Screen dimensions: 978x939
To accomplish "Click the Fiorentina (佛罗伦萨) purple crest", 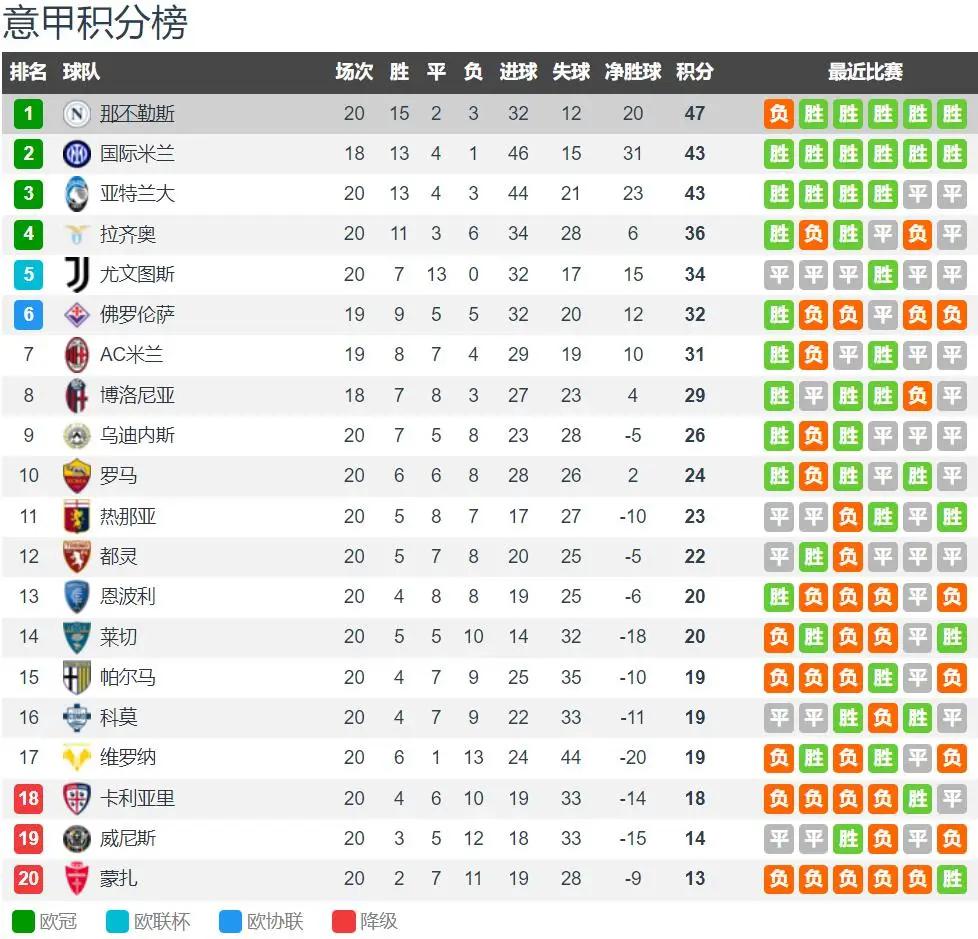I will [77, 315].
